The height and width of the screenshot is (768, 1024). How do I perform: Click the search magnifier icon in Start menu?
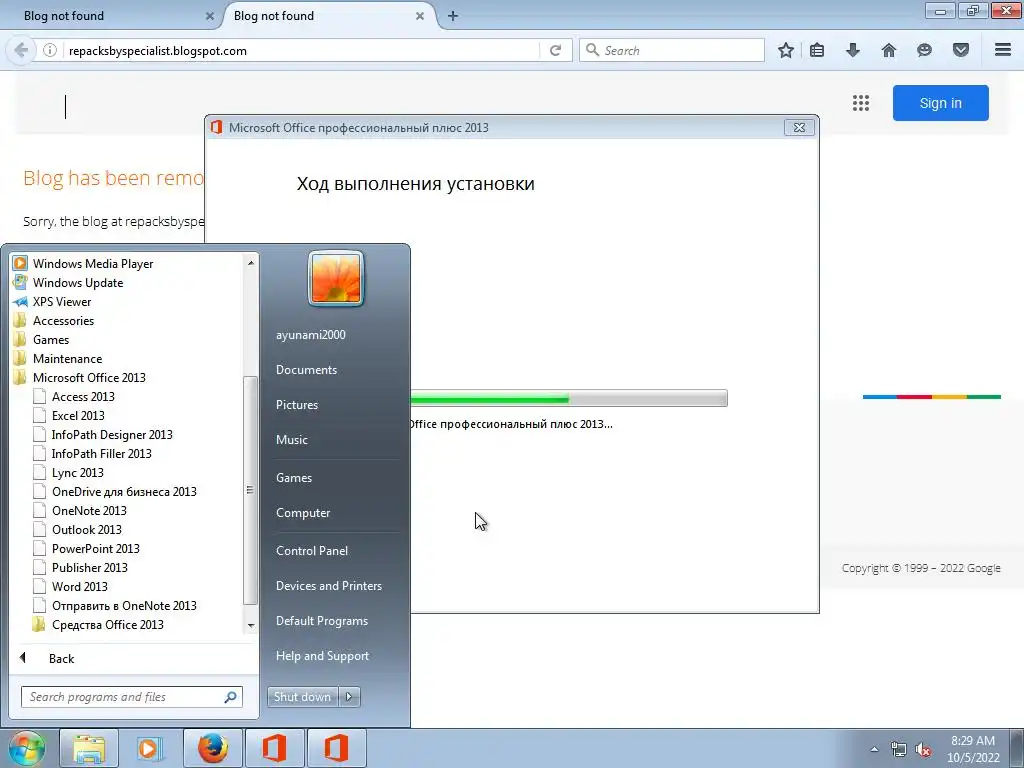[230, 697]
